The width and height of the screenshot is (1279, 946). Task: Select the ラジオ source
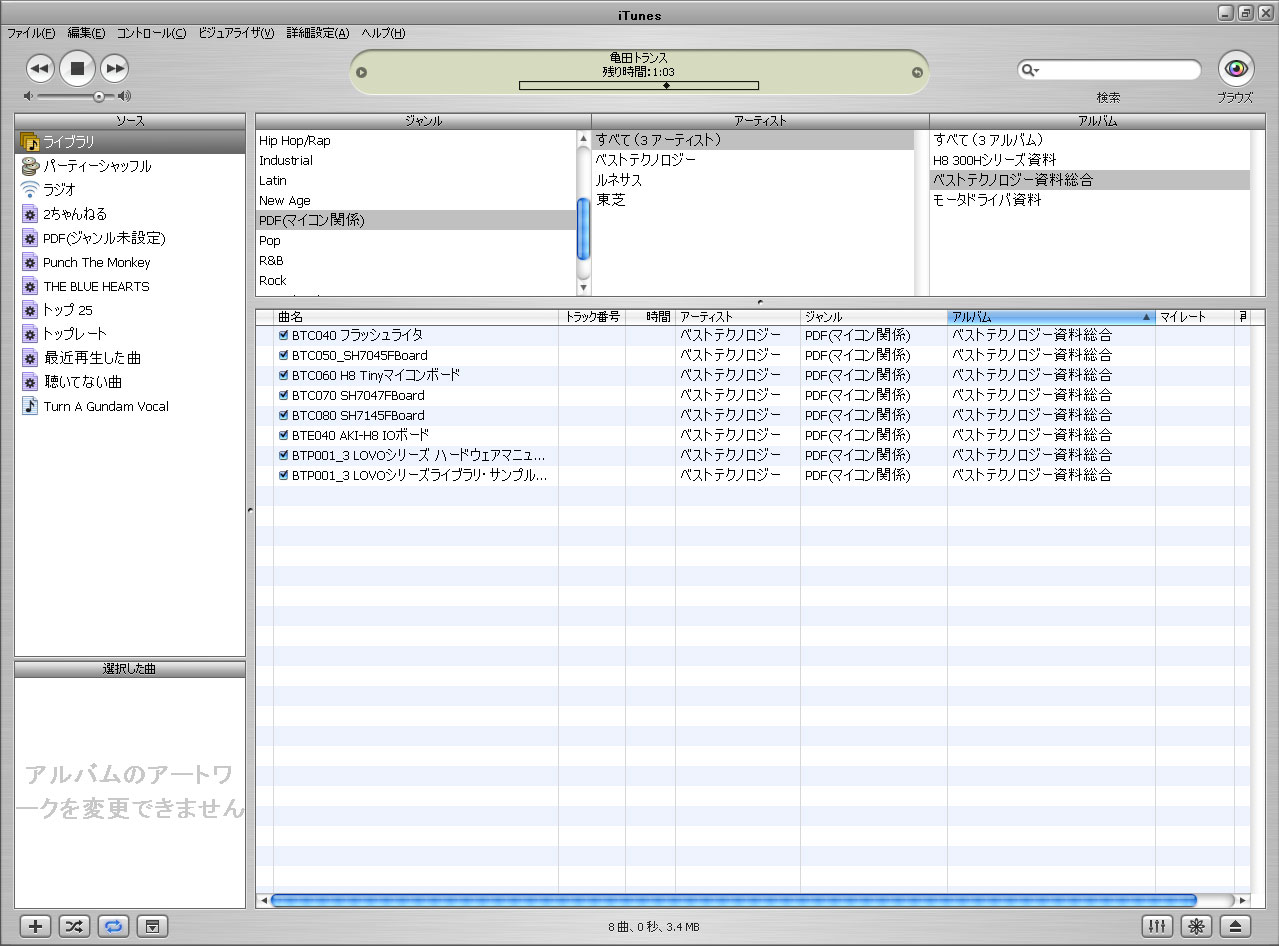130,190
